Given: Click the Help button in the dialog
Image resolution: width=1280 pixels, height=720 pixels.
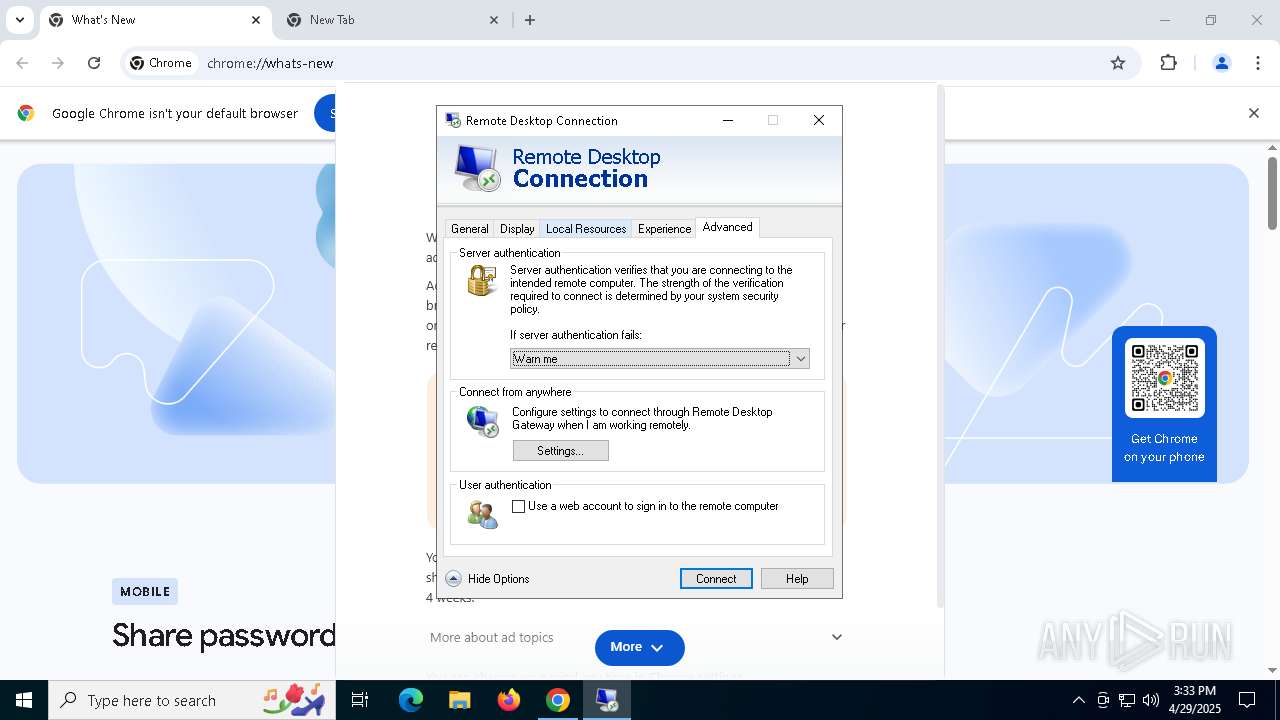Looking at the screenshot, I should click(x=797, y=579).
